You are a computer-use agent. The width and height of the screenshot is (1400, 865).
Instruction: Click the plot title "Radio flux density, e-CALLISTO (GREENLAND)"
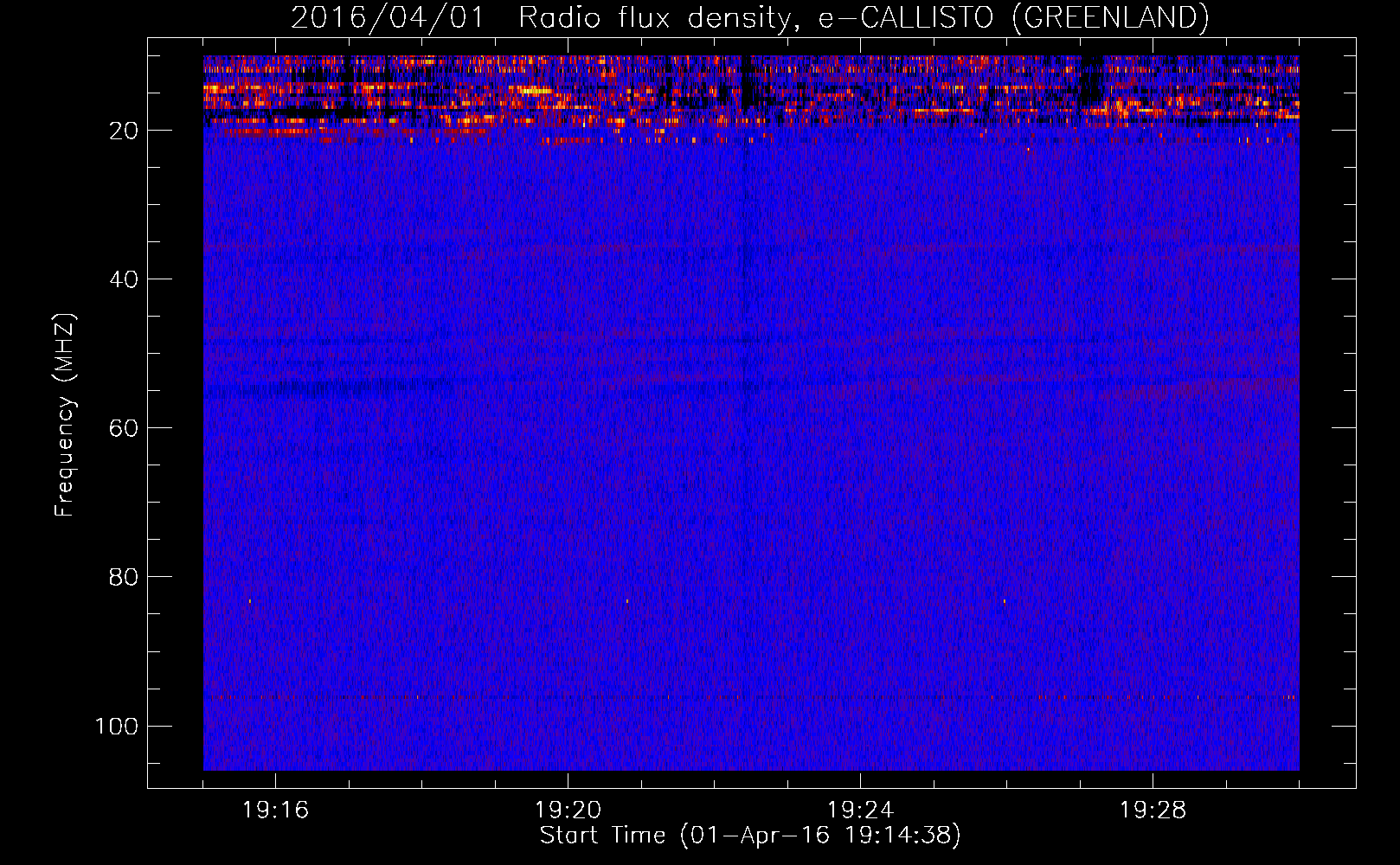pyautogui.click(x=864, y=17)
